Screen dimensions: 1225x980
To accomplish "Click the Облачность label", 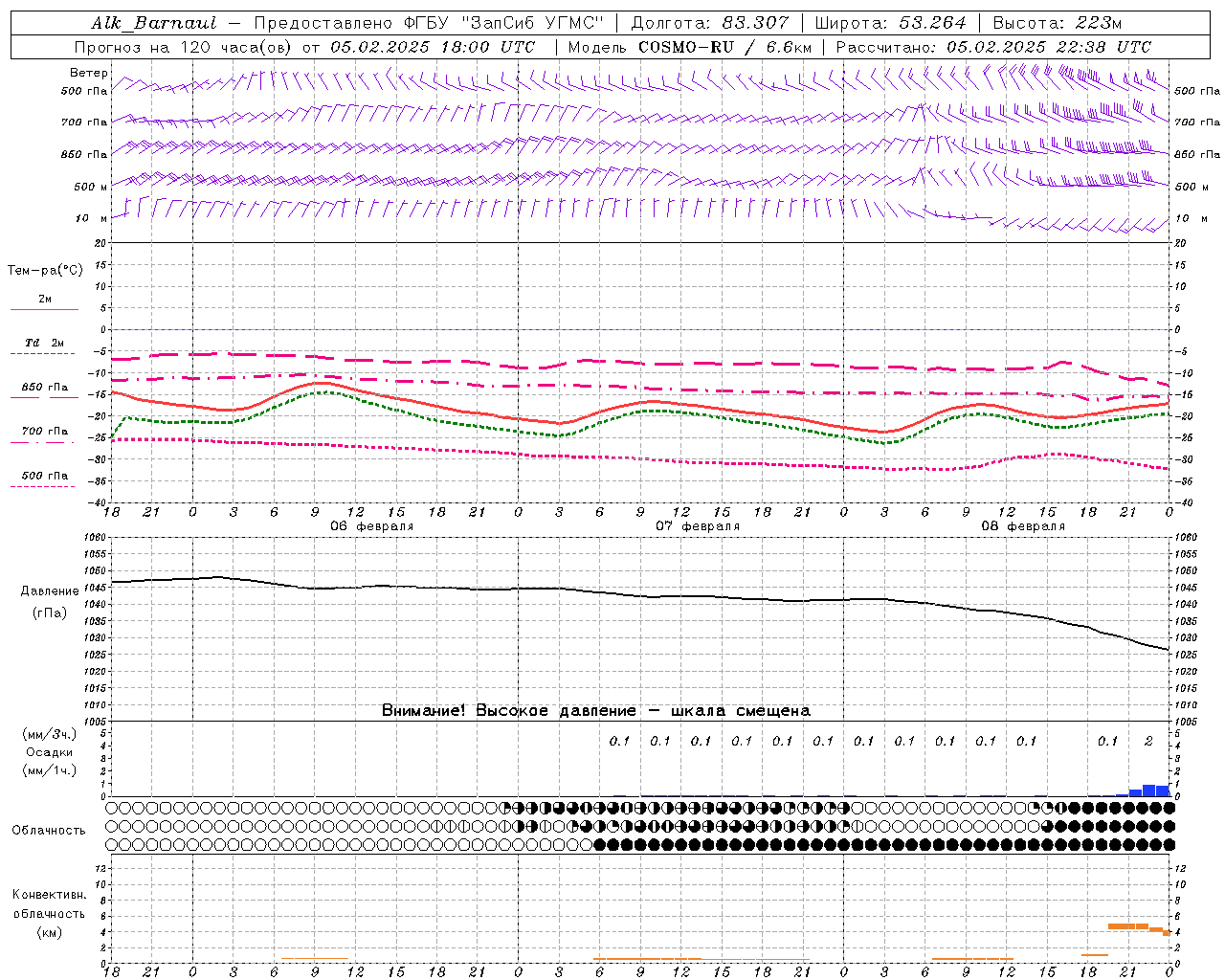I will pyautogui.click(x=49, y=831).
